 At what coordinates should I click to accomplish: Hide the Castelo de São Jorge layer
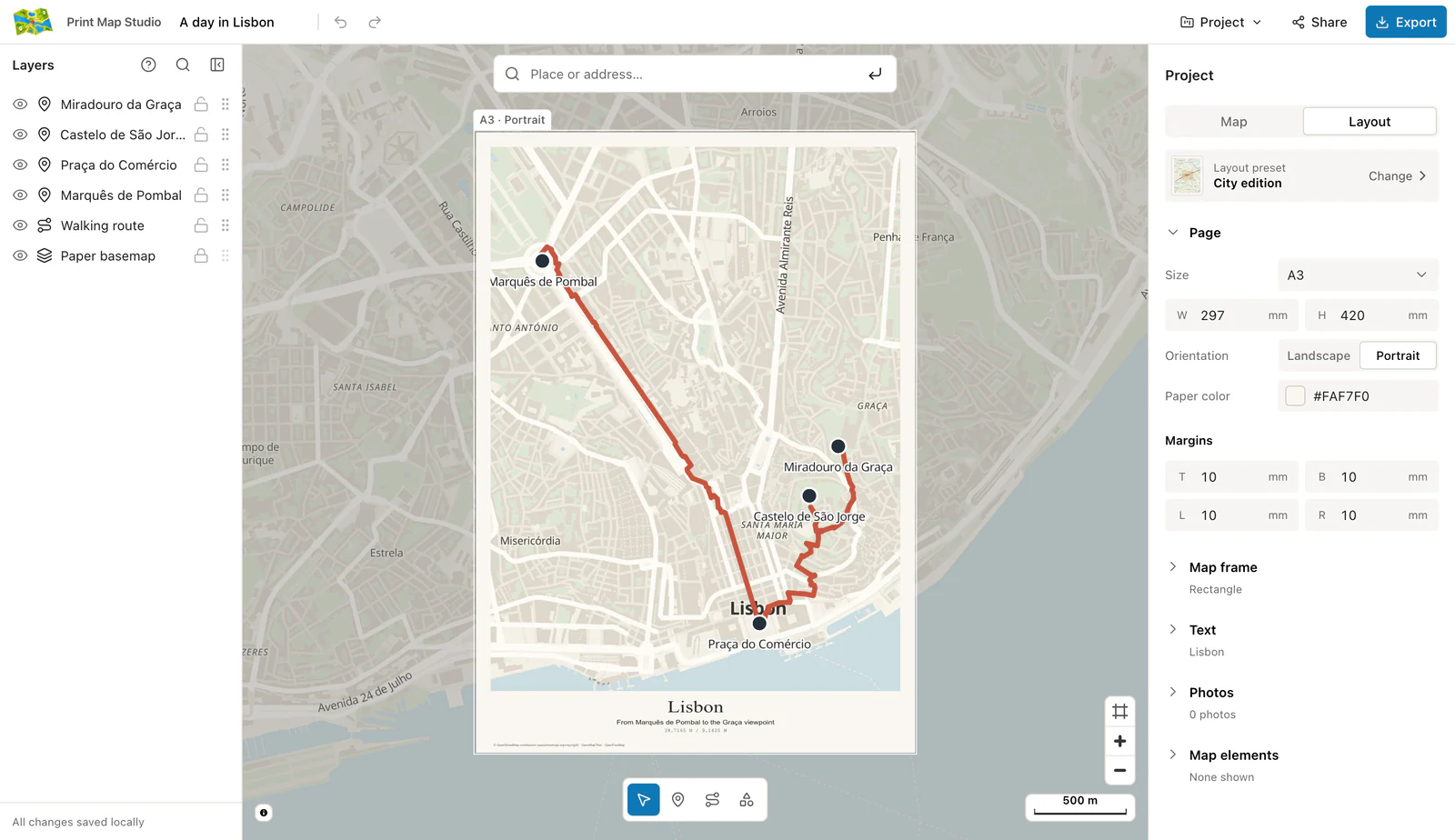click(x=20, y=135)
